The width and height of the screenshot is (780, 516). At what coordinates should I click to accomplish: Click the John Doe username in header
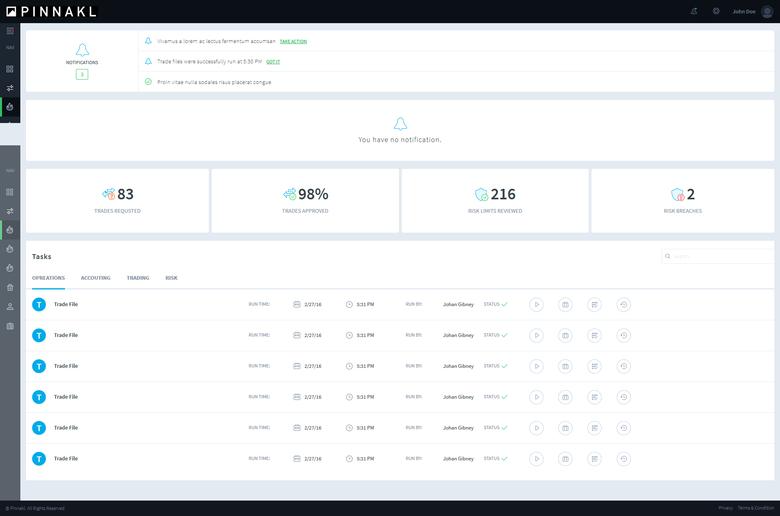[x=744, y=11]
